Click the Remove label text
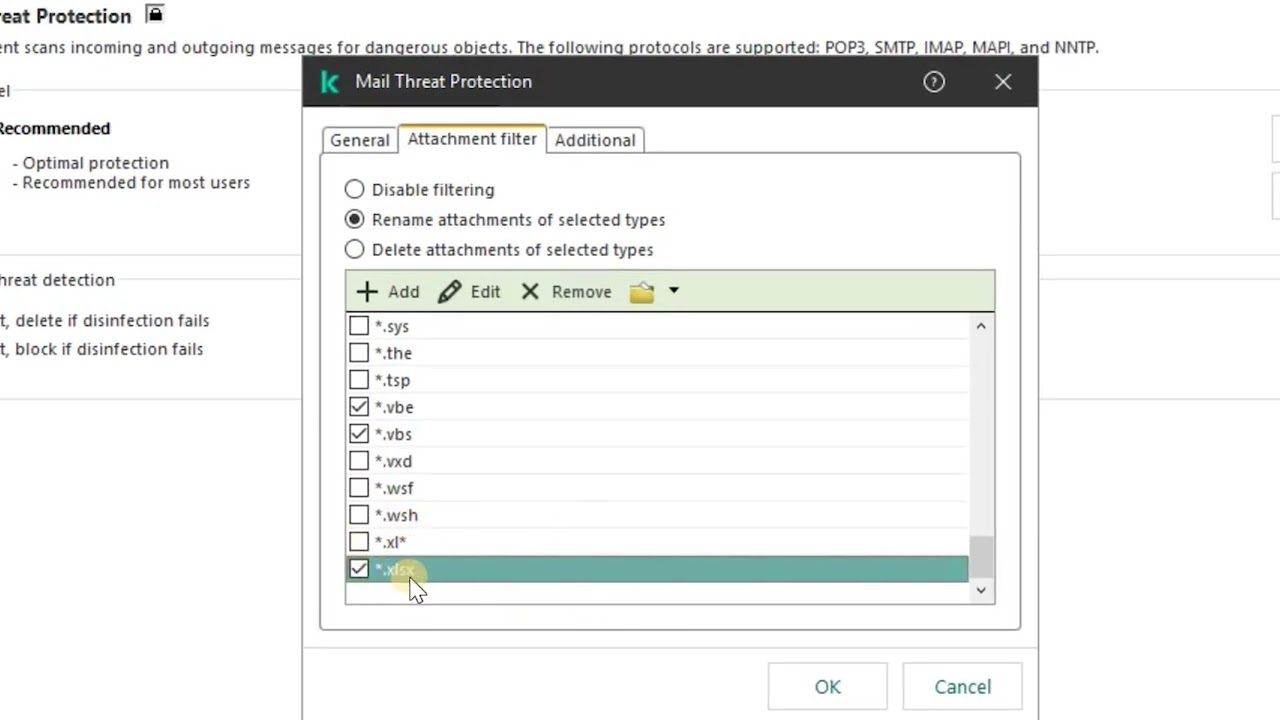 point(581,292)
